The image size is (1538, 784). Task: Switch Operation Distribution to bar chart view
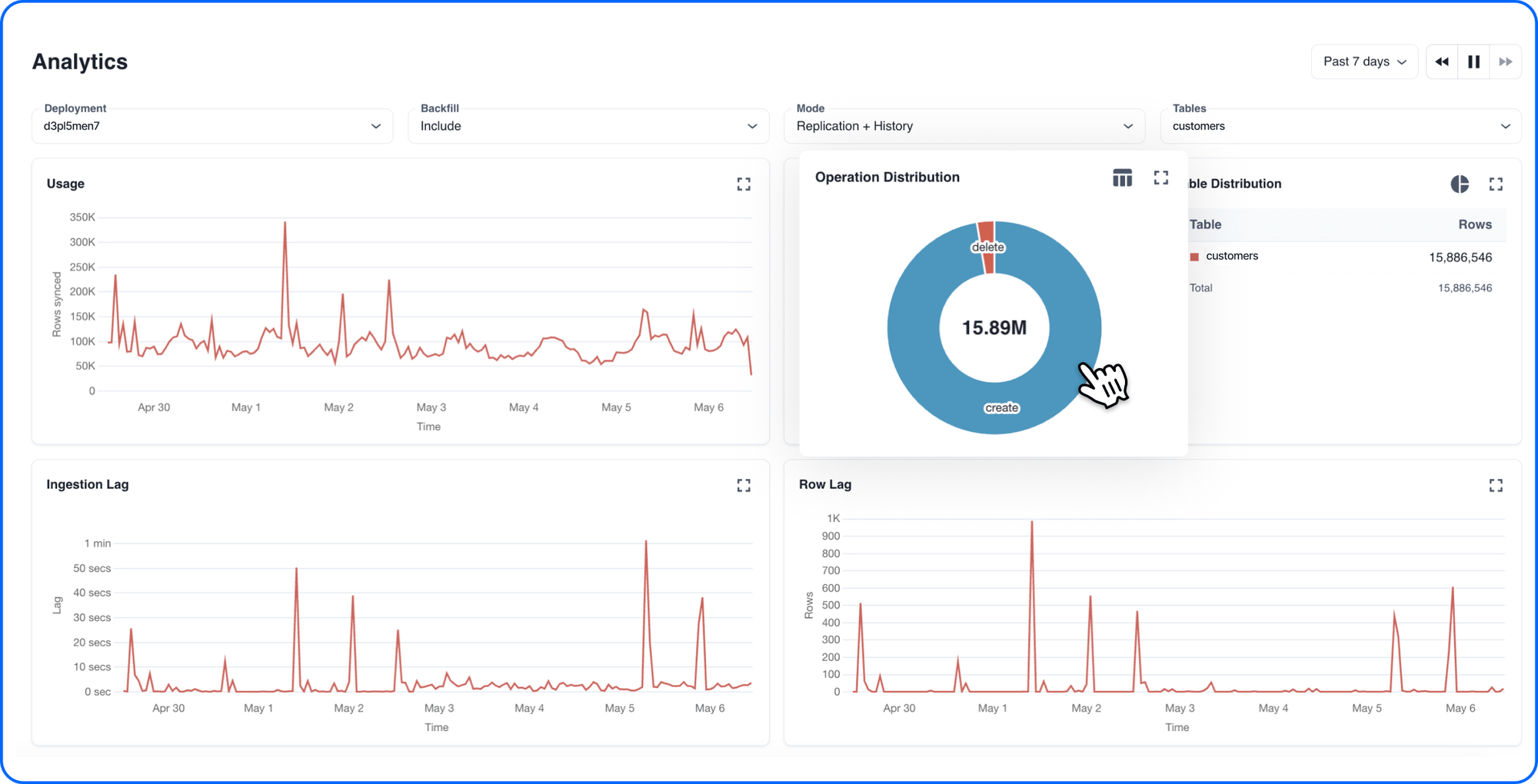[x=1122, y=177]
